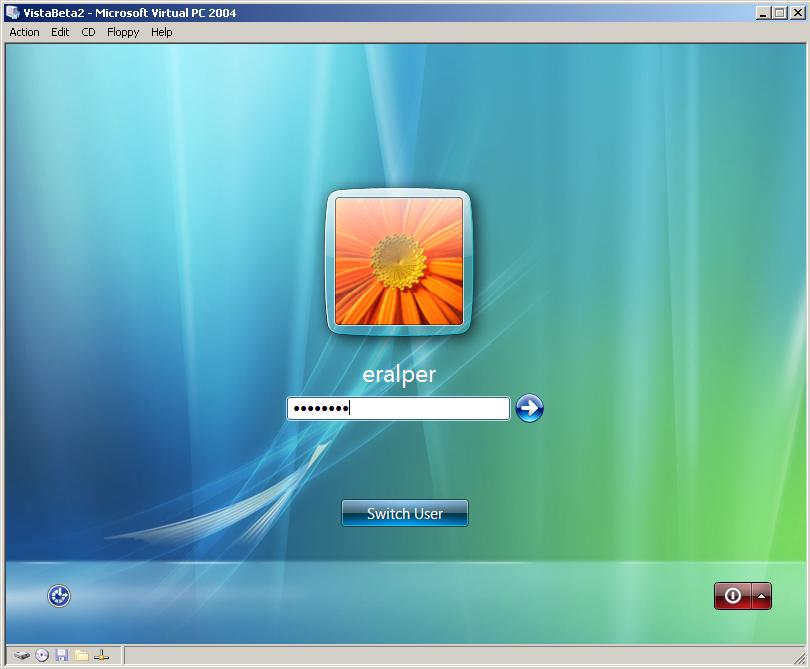Expand shutdown options arrow
Image resolution: width=810 pixels, height=669 pixels.
click(x=762, y=596)
